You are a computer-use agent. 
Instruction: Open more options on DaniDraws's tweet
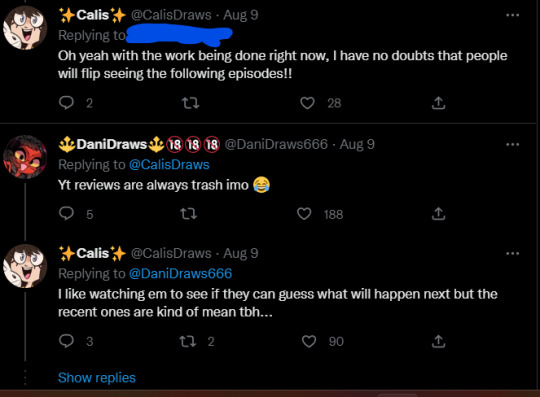pyautogui.click(x=512, y=144)
